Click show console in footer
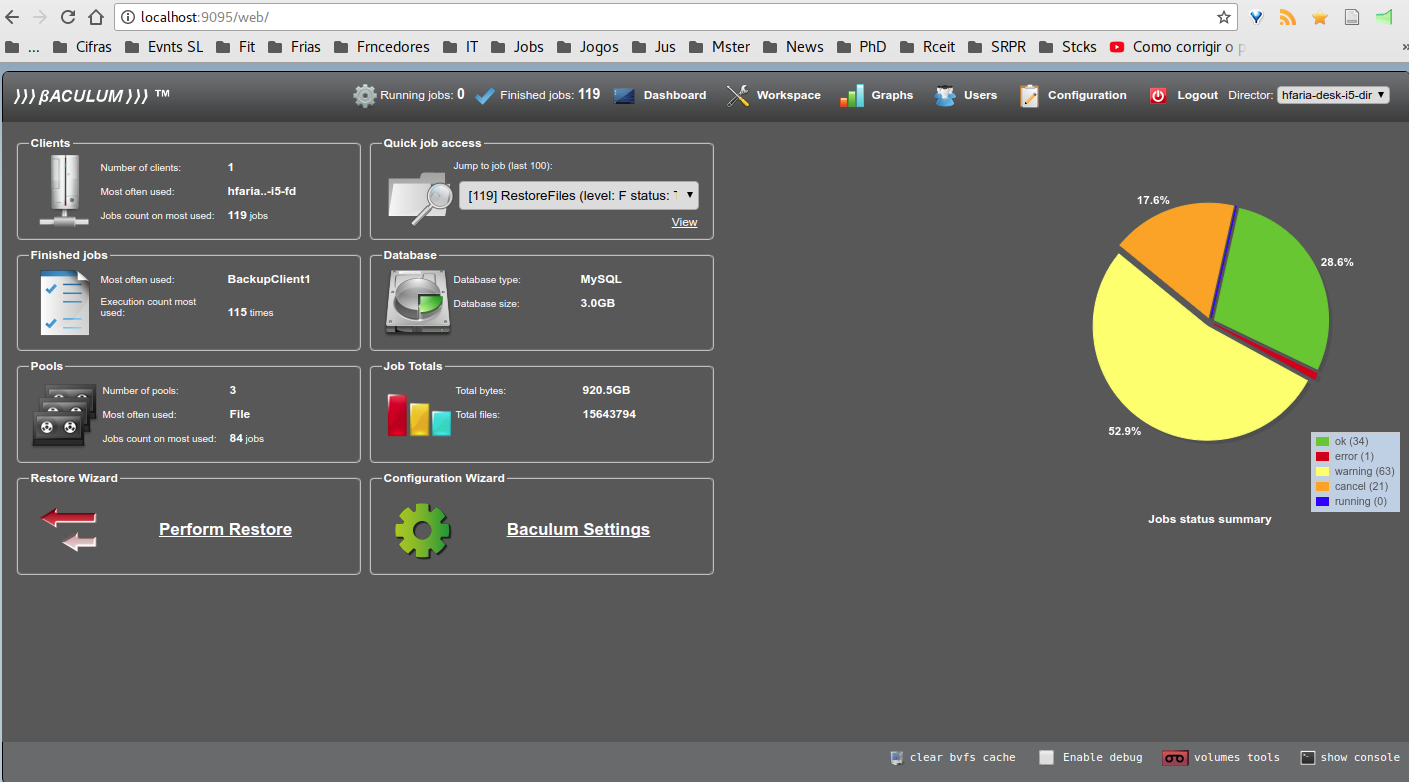Image resolution: width=1409 pixels, height=782 pixels. [1360, 757]
